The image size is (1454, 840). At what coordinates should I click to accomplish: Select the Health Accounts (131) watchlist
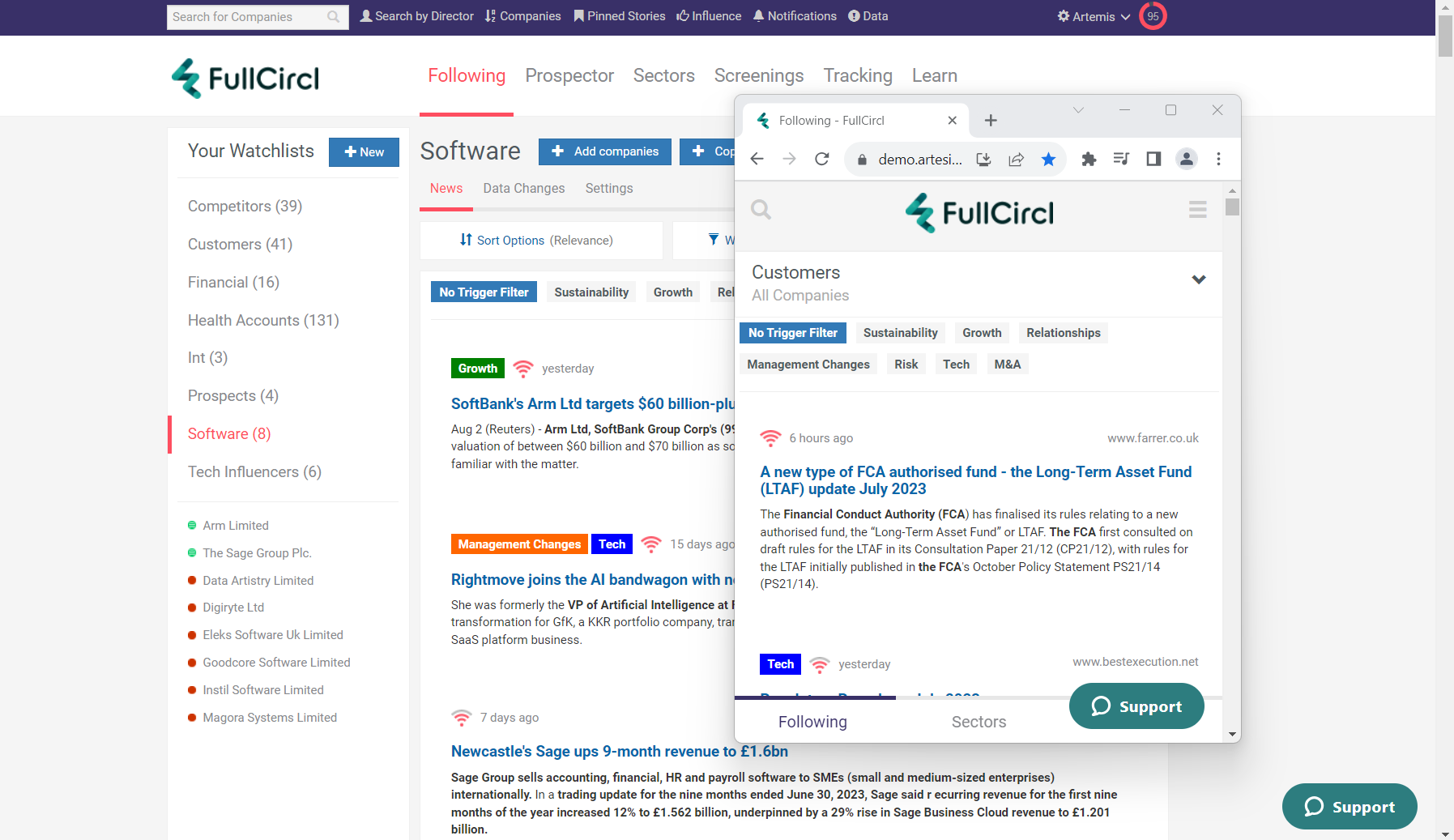tap(263, 320)
